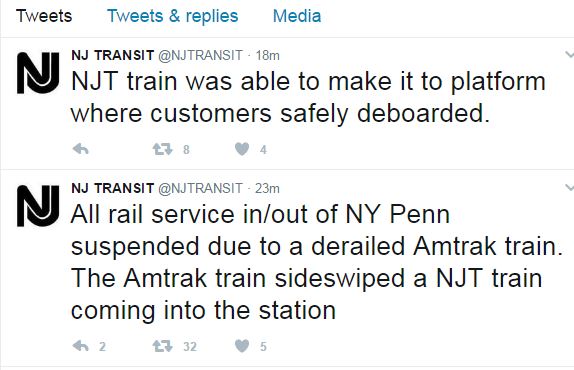Open @NJTRANSIT handle on the second tweet
Screen dimensions: 574x370
pyautogui.click(x=200, y=188)
